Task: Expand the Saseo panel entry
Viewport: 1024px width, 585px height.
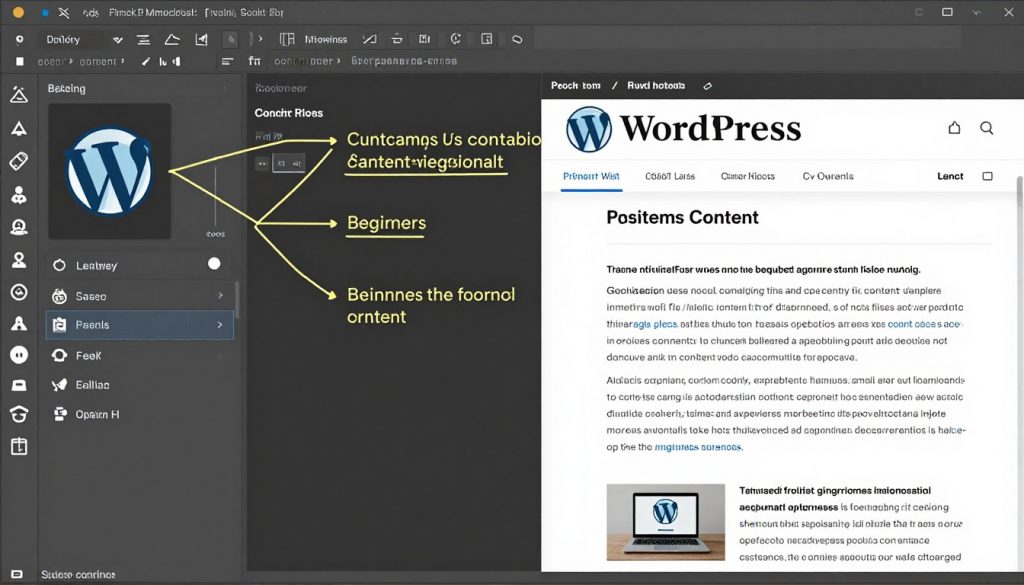Action: (220, 294)
